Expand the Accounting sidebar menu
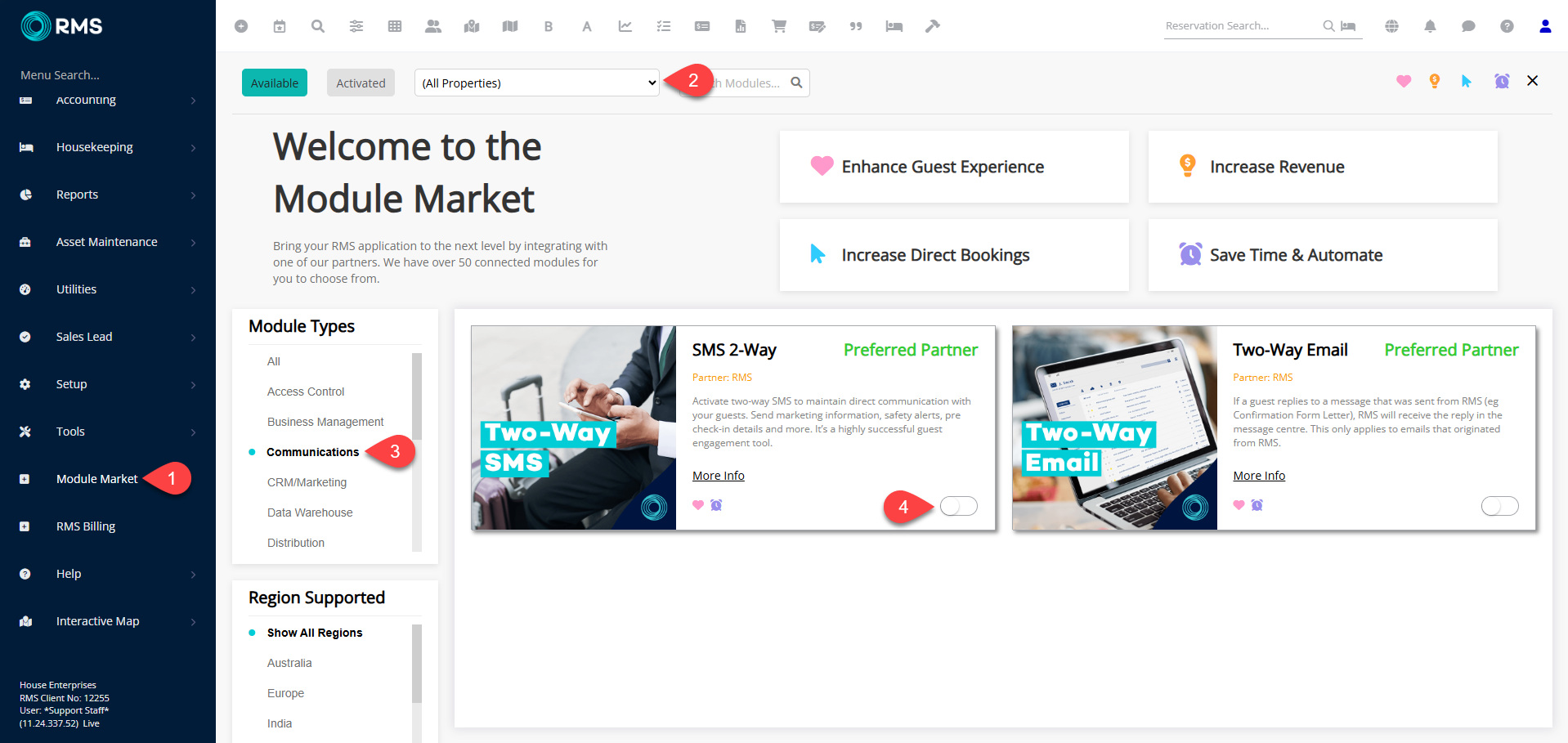 [108, 100]
